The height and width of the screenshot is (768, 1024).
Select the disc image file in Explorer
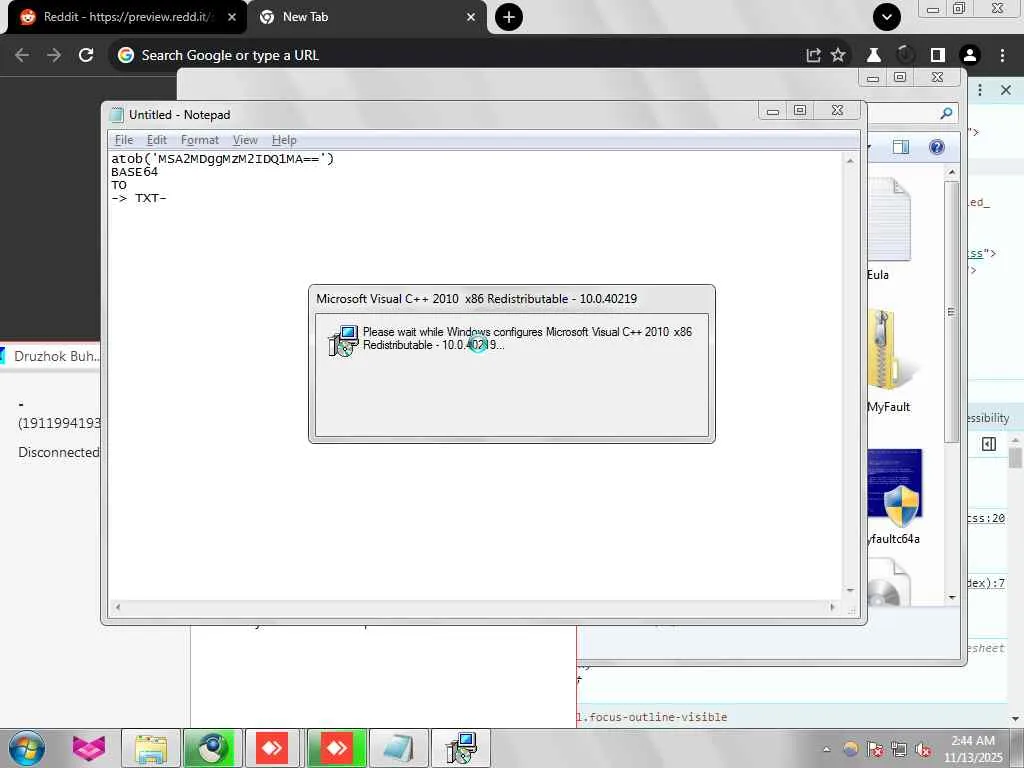[x=887, y=581]
